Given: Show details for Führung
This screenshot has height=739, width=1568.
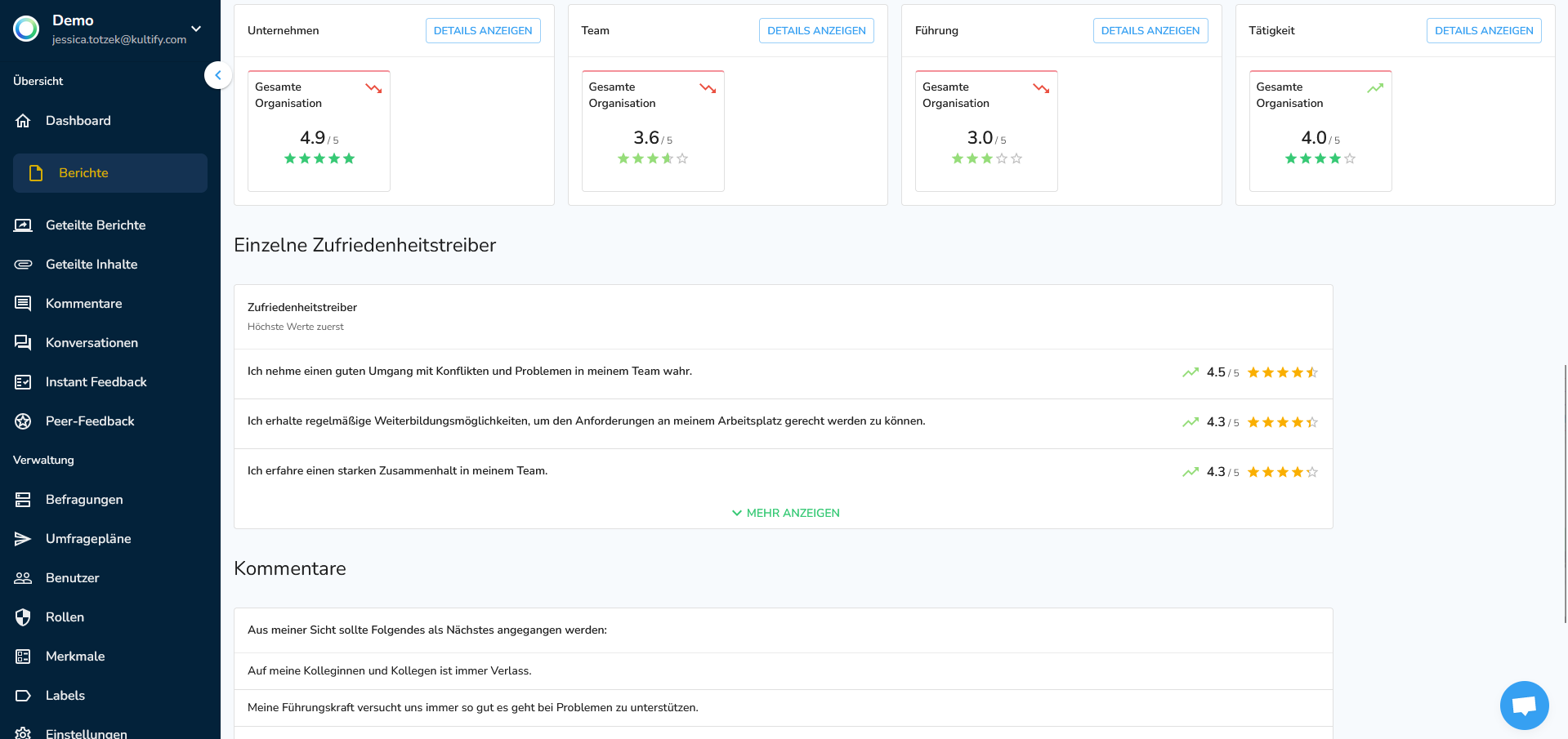Looking at the screenshot, I should tap(1150, 31).
